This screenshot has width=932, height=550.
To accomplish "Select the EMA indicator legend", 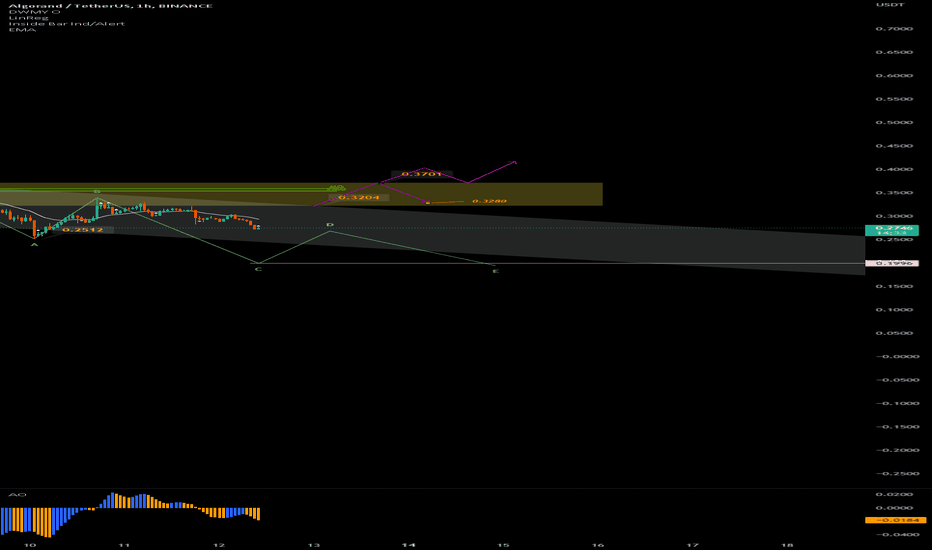I will (22, 29).
